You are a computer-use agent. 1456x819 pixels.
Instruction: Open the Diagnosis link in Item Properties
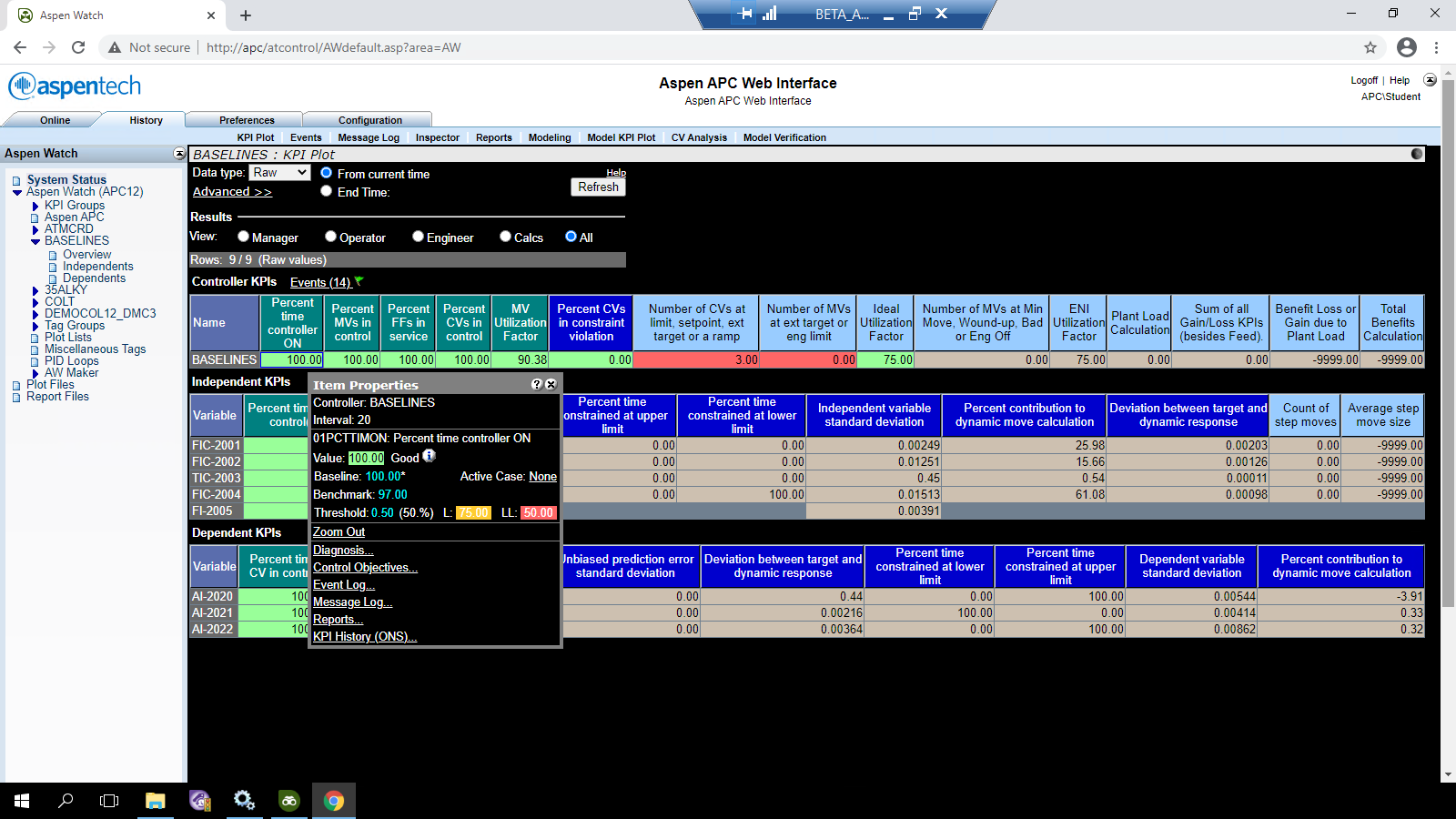pyautogui.click(x=343, y=550)
